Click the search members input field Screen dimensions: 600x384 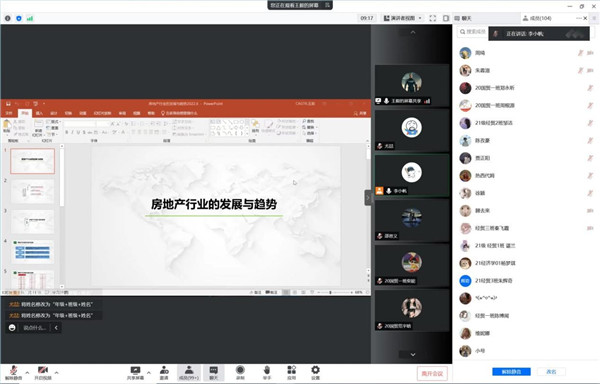point(473,32)
